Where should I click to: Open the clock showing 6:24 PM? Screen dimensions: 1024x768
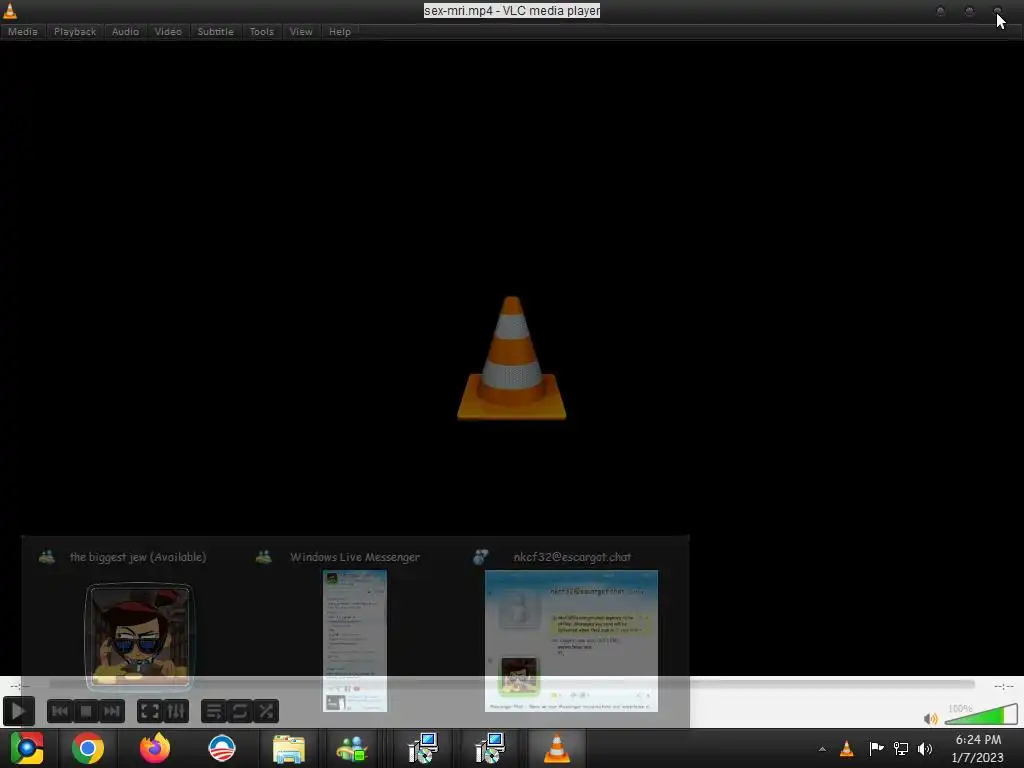pos(978,748)
